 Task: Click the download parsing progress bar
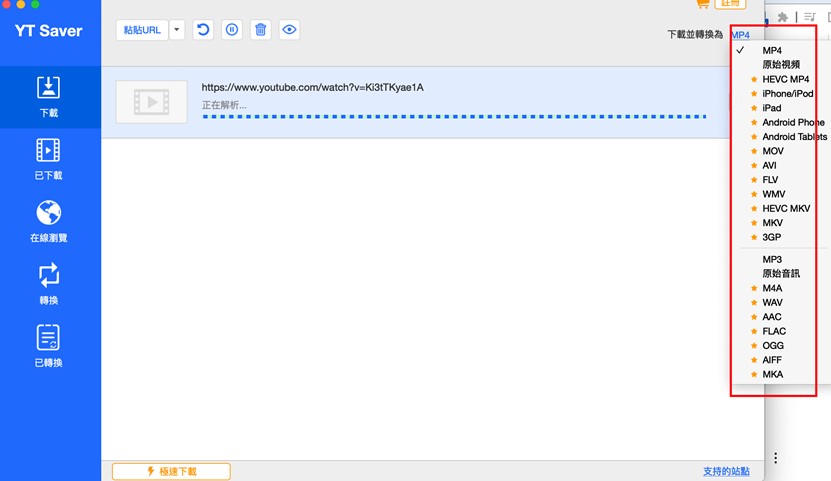pos(454,116)
